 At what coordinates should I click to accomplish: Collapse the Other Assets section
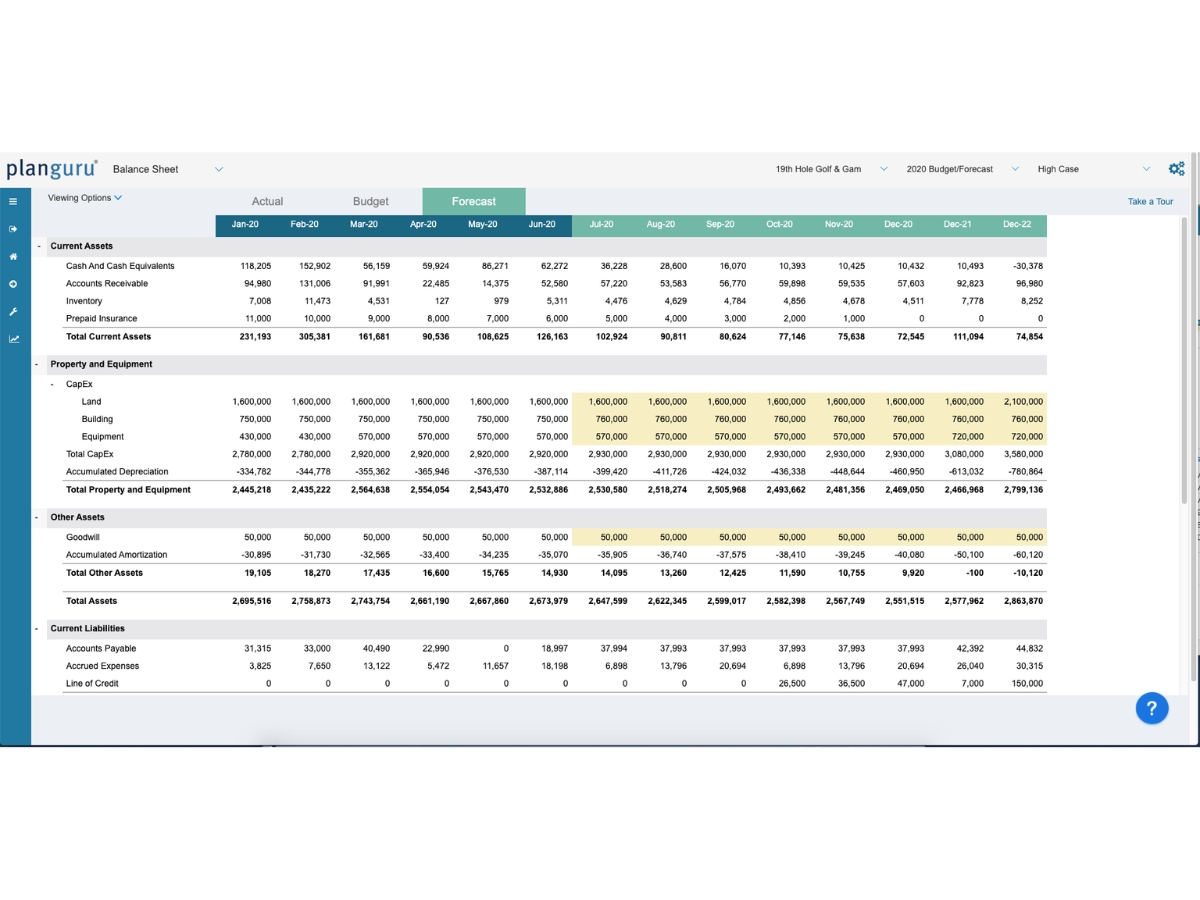pyautogui.click(x=39, y=517)
